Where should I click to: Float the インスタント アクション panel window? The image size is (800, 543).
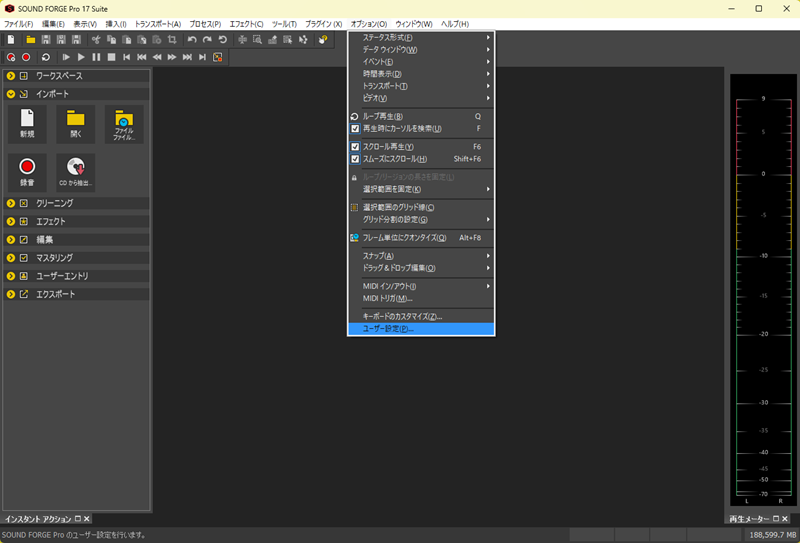pyautogui.click(x=78, y=519)
